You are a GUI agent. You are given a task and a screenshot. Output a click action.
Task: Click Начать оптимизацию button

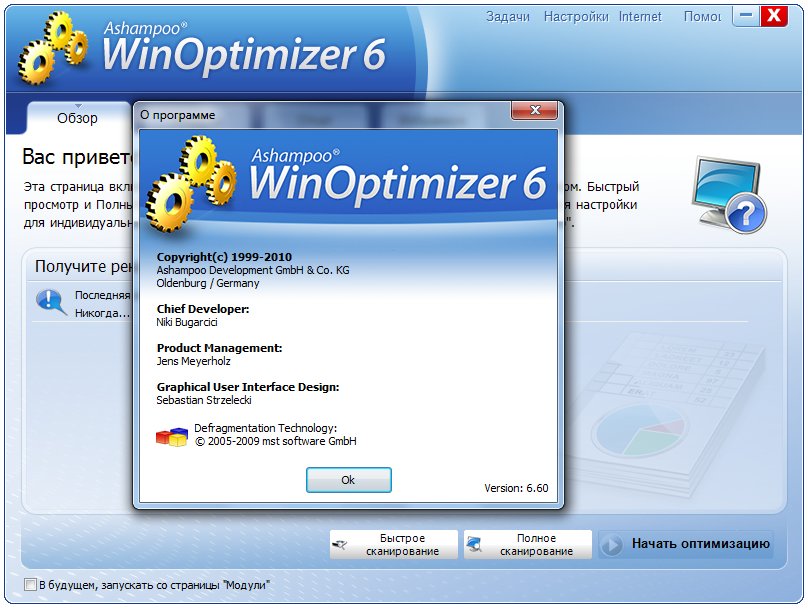pyautogui.click(x=686, y=544)
